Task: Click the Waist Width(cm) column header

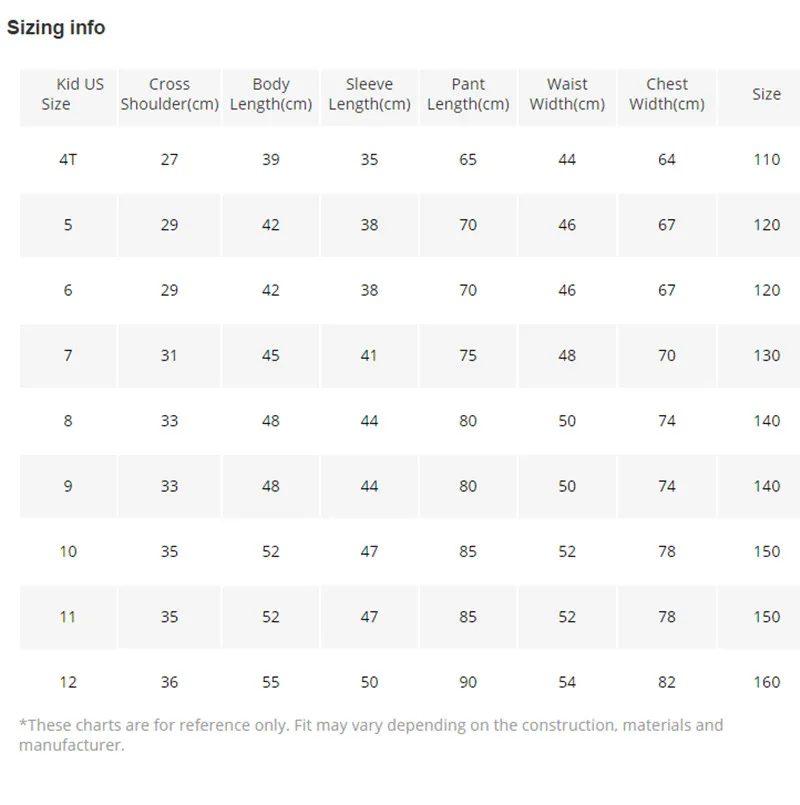Action: coord(567,94)
